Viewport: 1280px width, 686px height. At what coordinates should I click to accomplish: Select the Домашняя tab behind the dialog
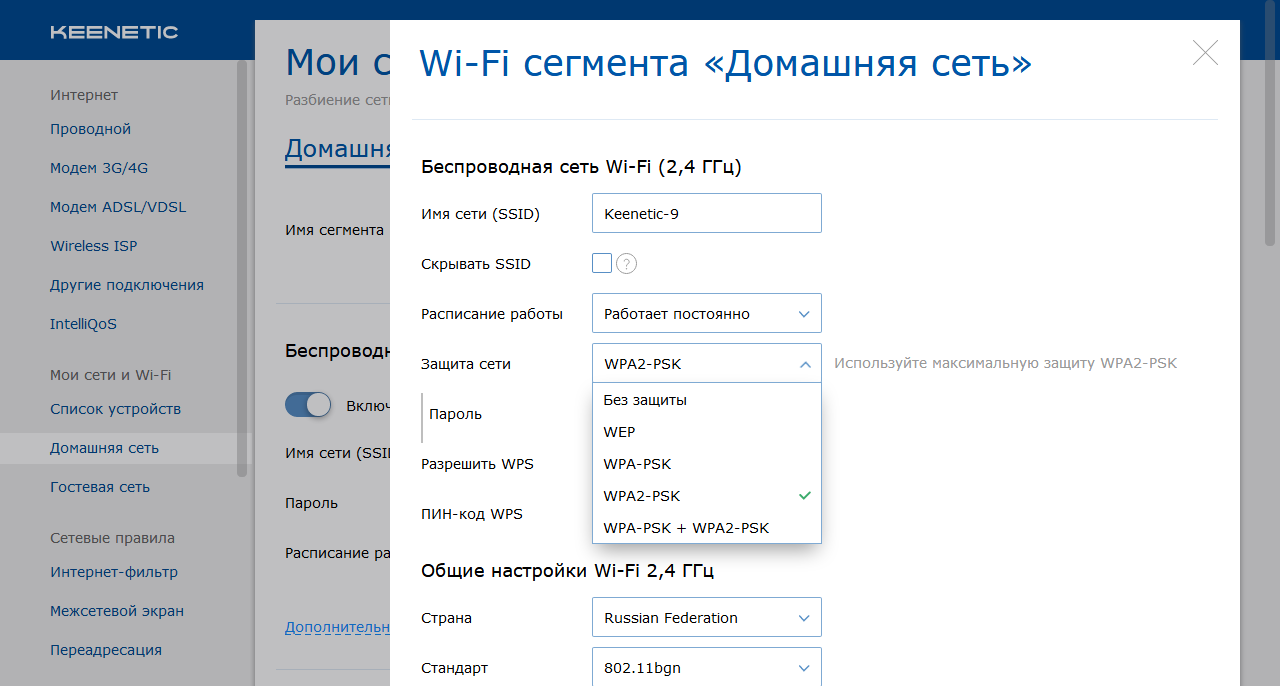click(x=337, y=150)
